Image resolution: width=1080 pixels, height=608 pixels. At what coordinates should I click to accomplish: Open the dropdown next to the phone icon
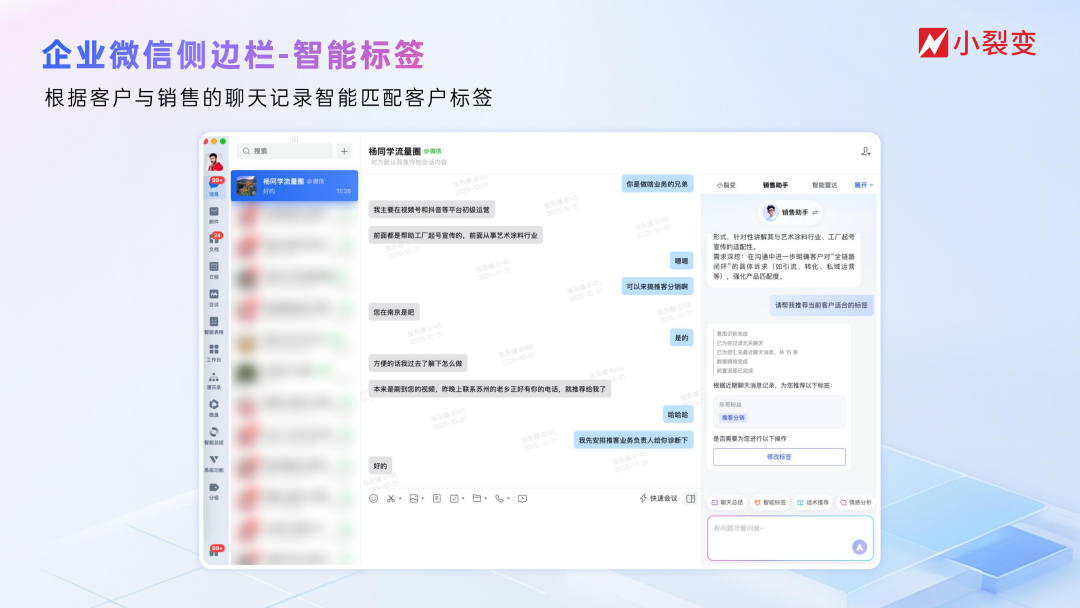pyautogui.click(x=508, y=498)
